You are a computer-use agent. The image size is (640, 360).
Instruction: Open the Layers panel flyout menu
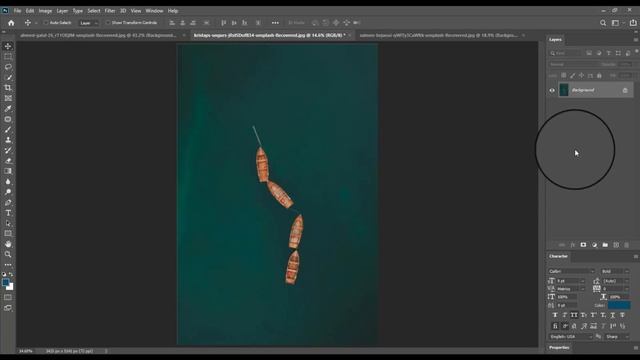(x=636, y=40)
